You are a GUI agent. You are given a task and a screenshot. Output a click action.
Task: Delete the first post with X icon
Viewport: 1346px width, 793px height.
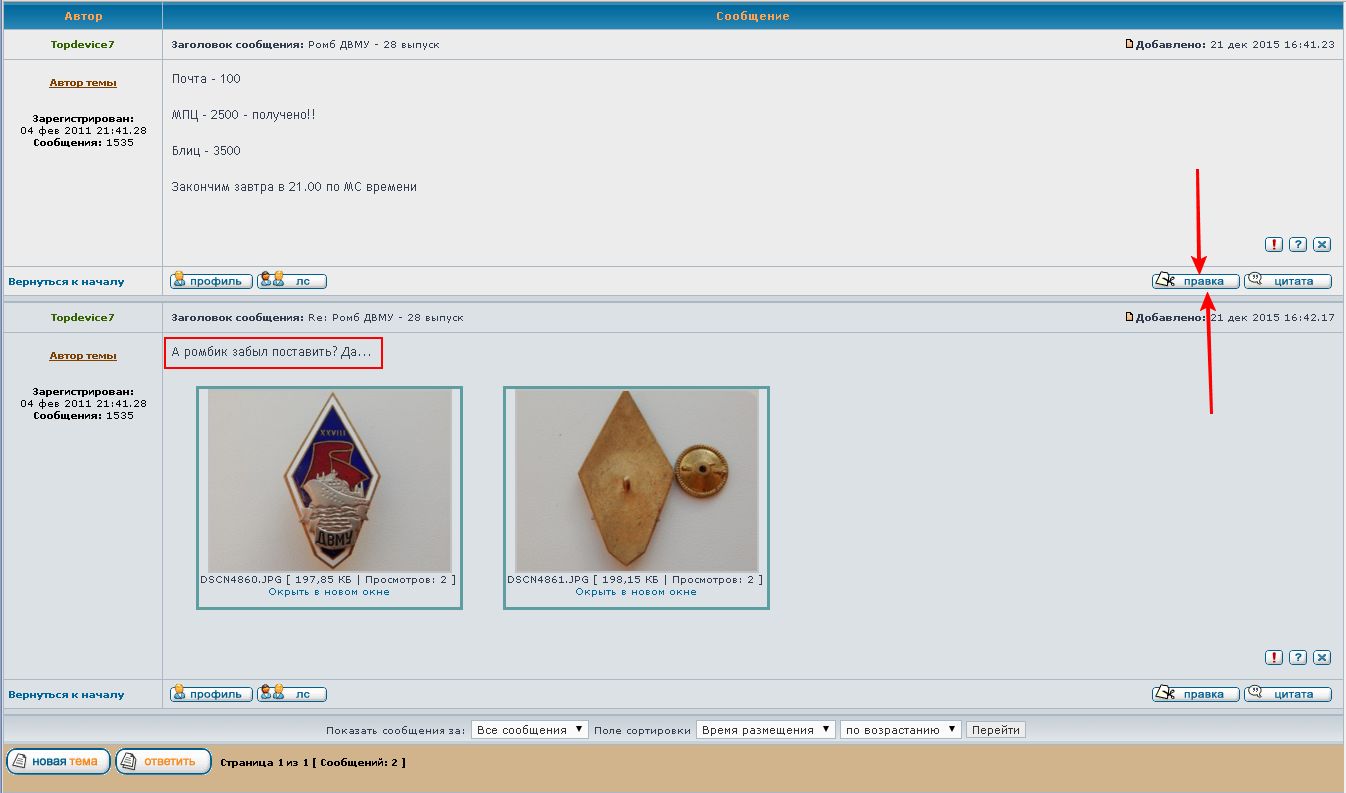(x=1322, y=244)
